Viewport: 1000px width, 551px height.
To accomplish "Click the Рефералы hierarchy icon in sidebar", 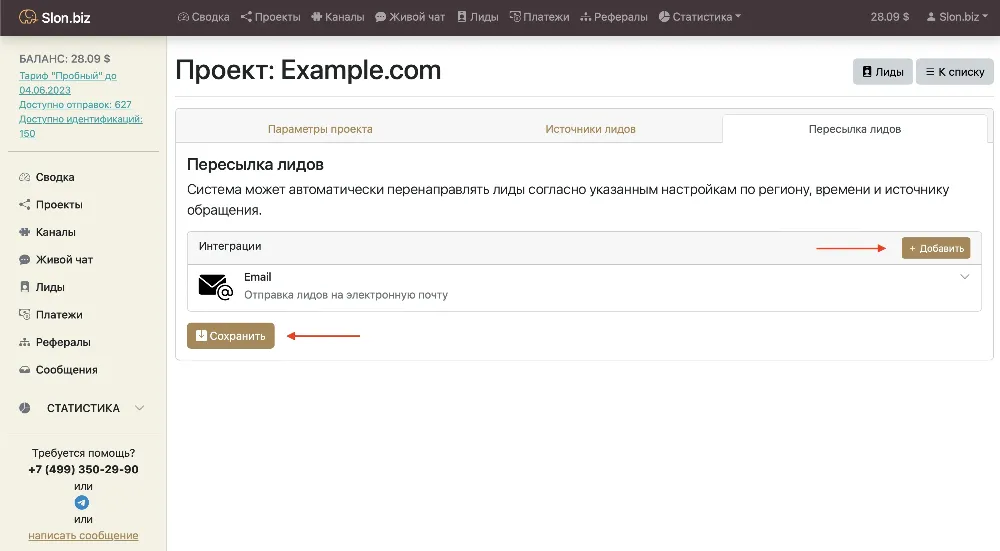I will click(24, 342).
